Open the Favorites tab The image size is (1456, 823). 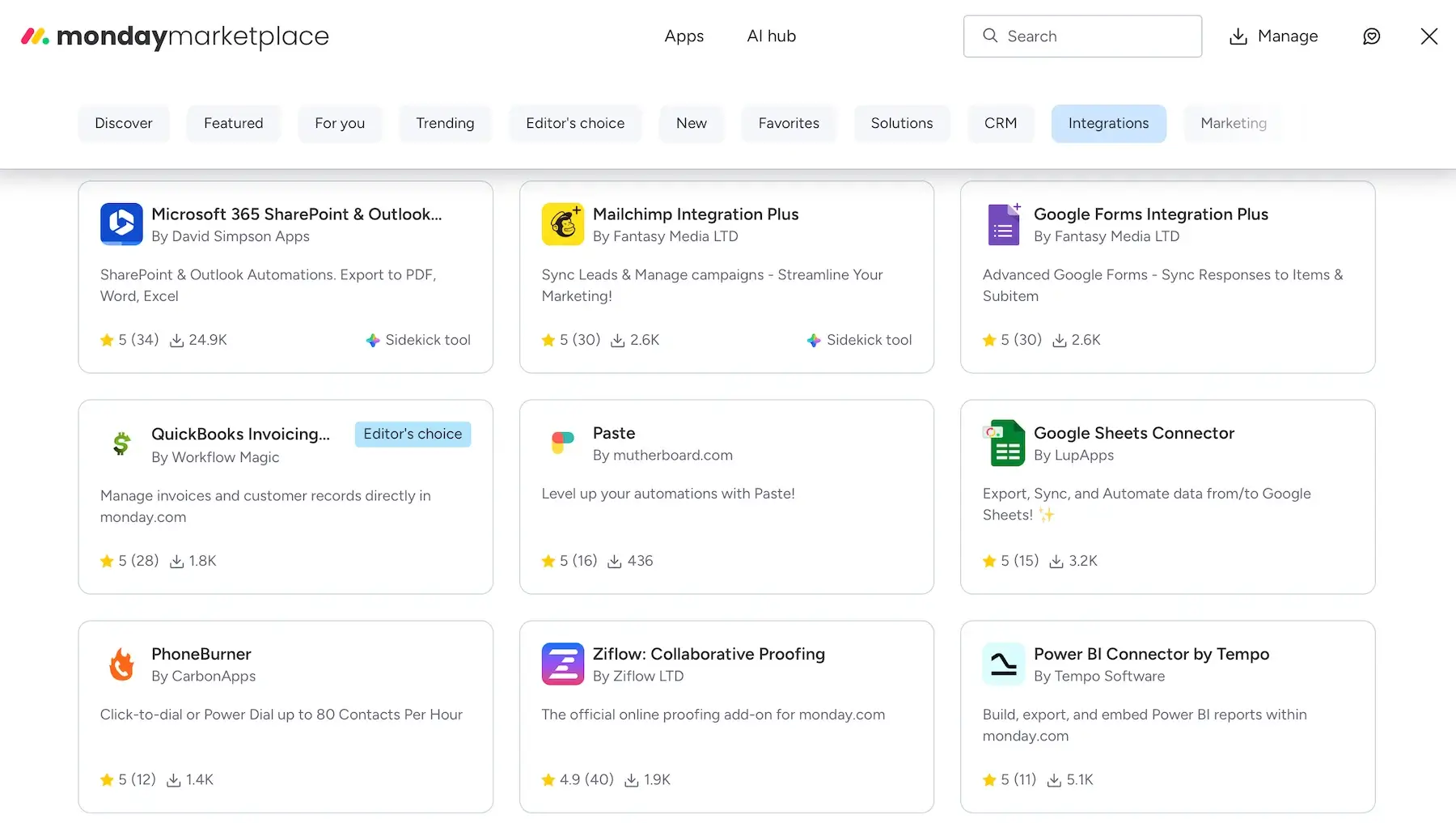coord(789,123)
